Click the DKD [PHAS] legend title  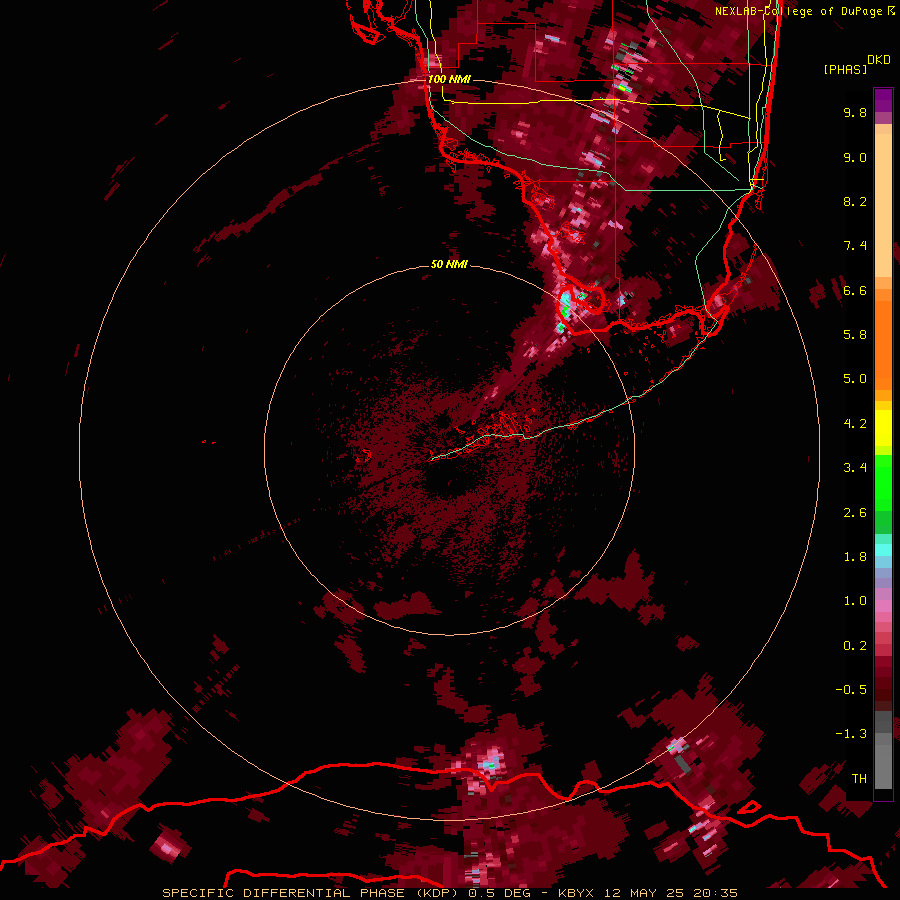[856, 64]
